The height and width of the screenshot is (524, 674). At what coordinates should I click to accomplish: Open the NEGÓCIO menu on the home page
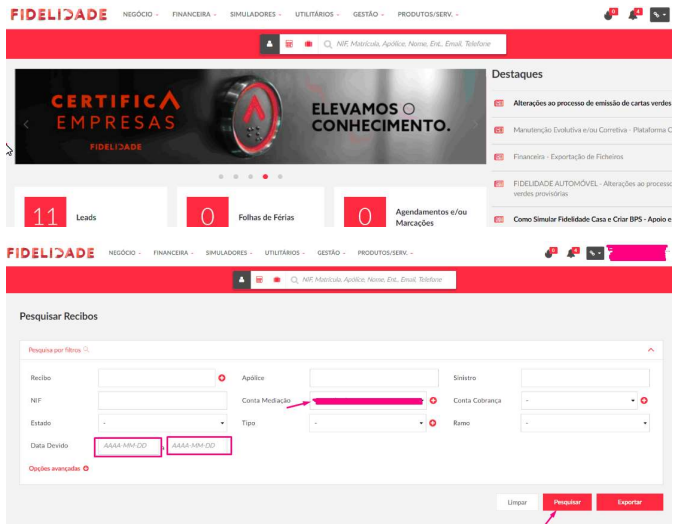tap(141, 15)
